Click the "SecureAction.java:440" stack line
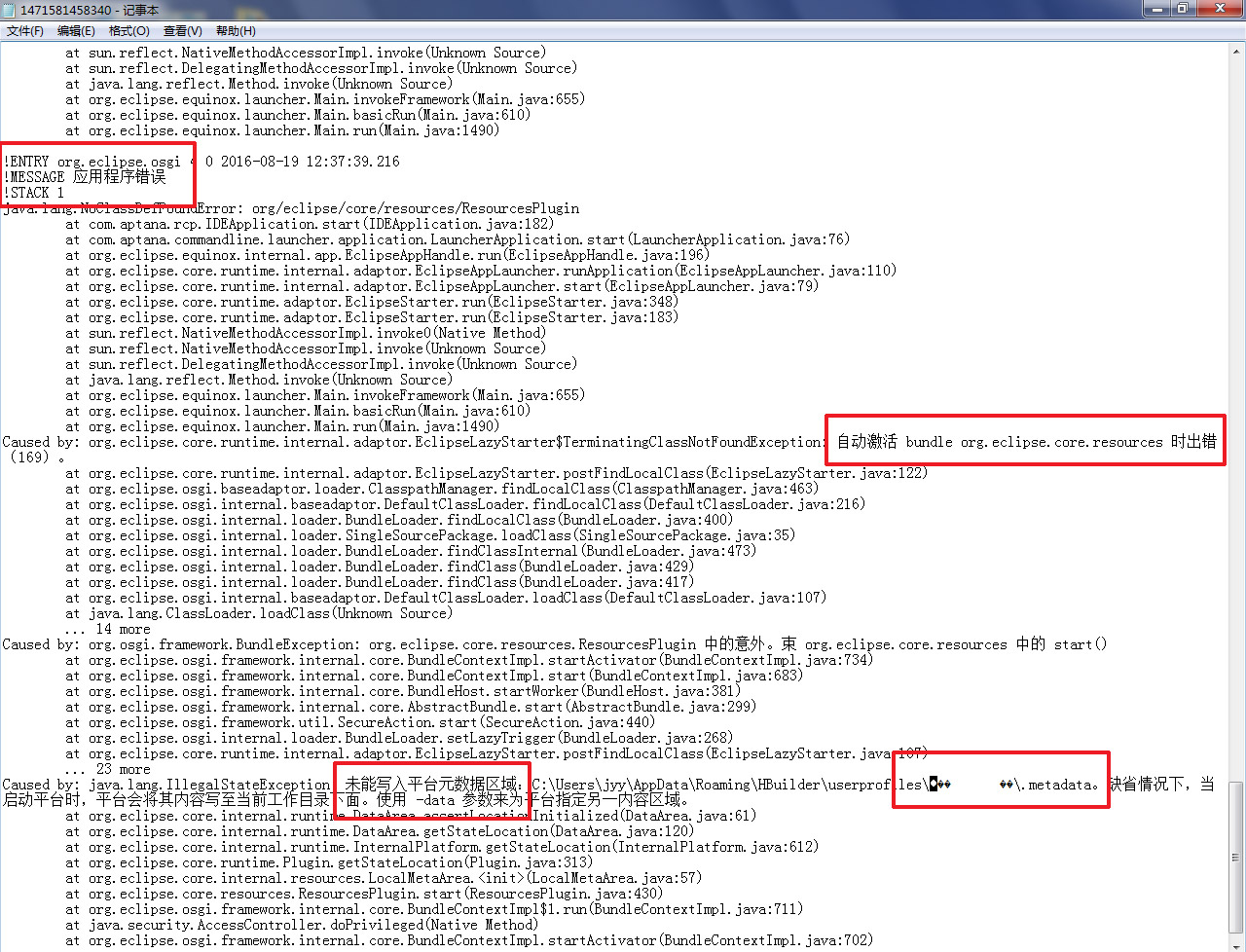The width and height of the screenshot is (1246, 952). pos(360,722)
